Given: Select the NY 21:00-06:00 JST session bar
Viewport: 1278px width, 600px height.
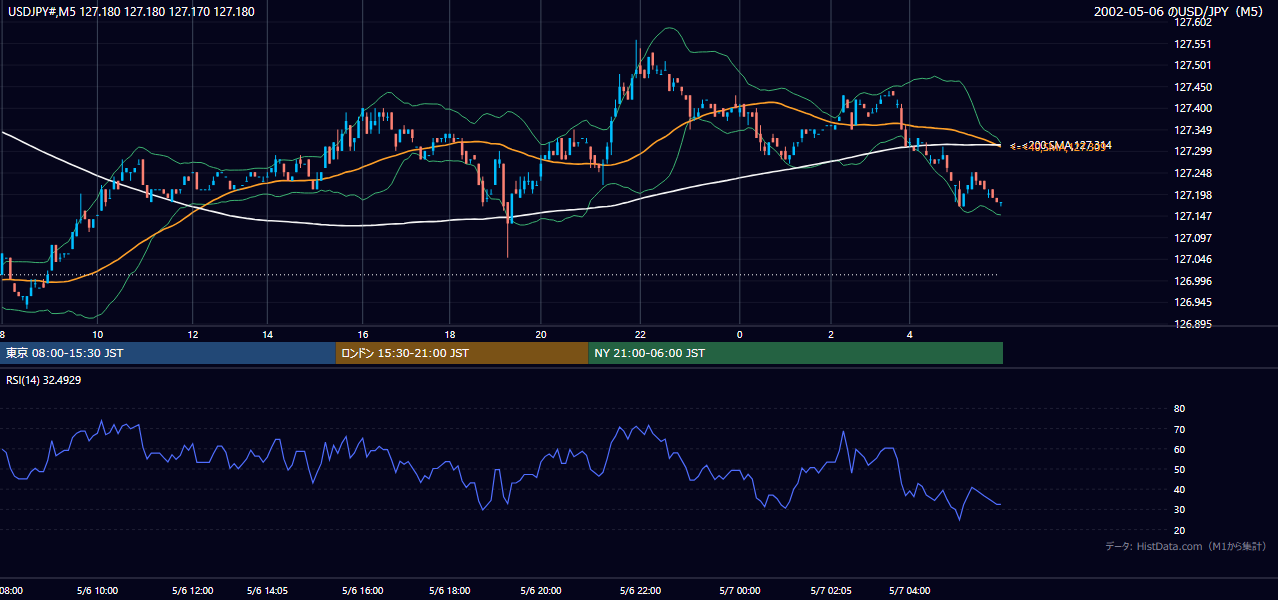Looking at the screenshot, I should point(796,353).
